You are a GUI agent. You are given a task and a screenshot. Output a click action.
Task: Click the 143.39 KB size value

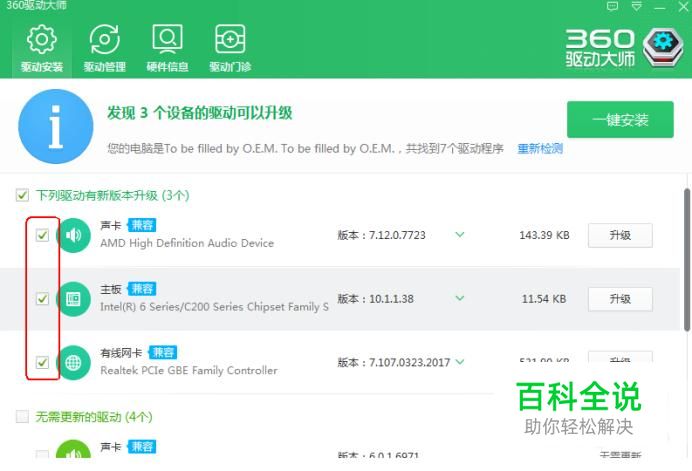[544, 235]
